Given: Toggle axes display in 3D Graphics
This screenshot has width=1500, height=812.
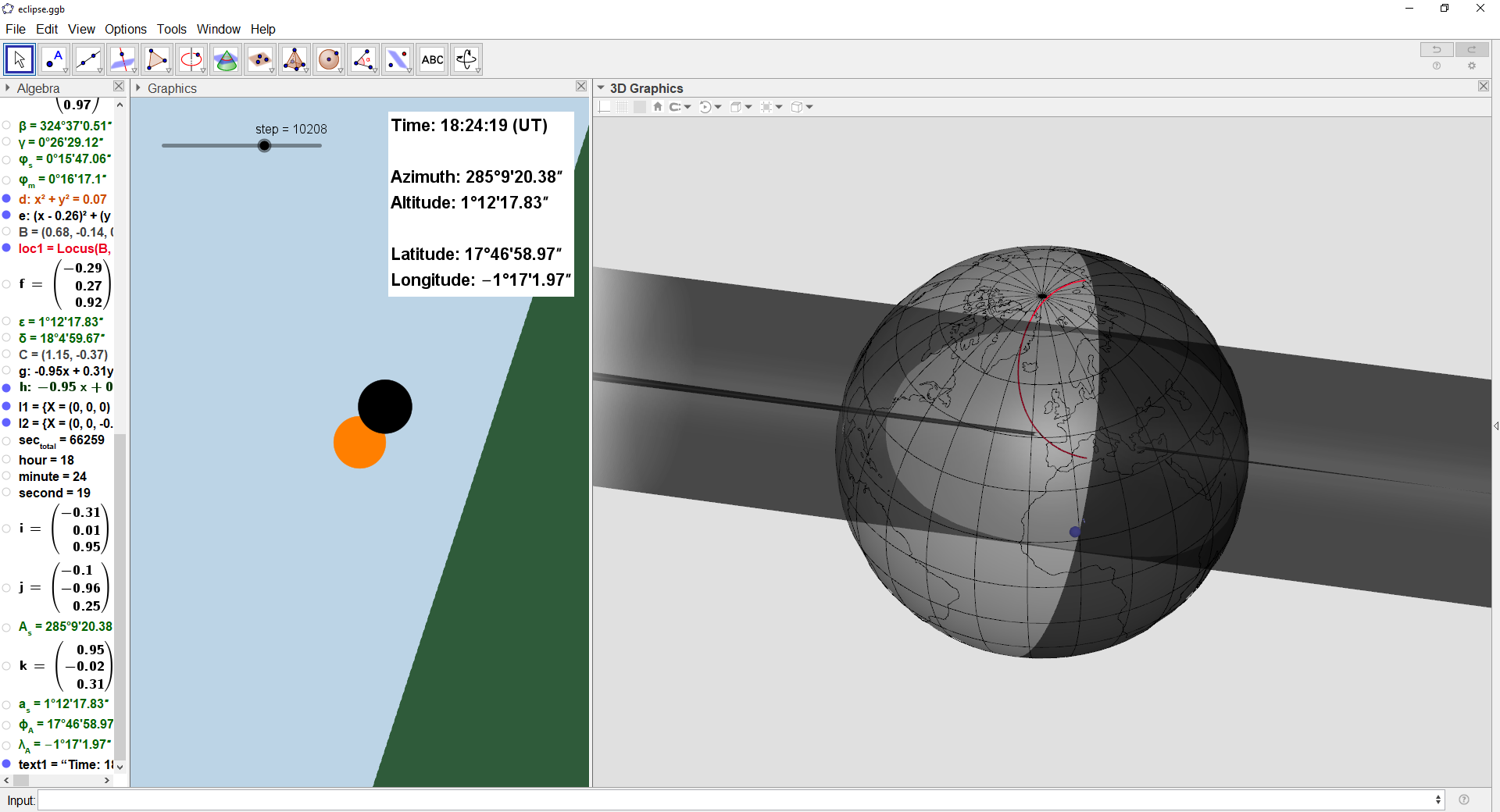Looking at the screenshot, I should 605,107.
